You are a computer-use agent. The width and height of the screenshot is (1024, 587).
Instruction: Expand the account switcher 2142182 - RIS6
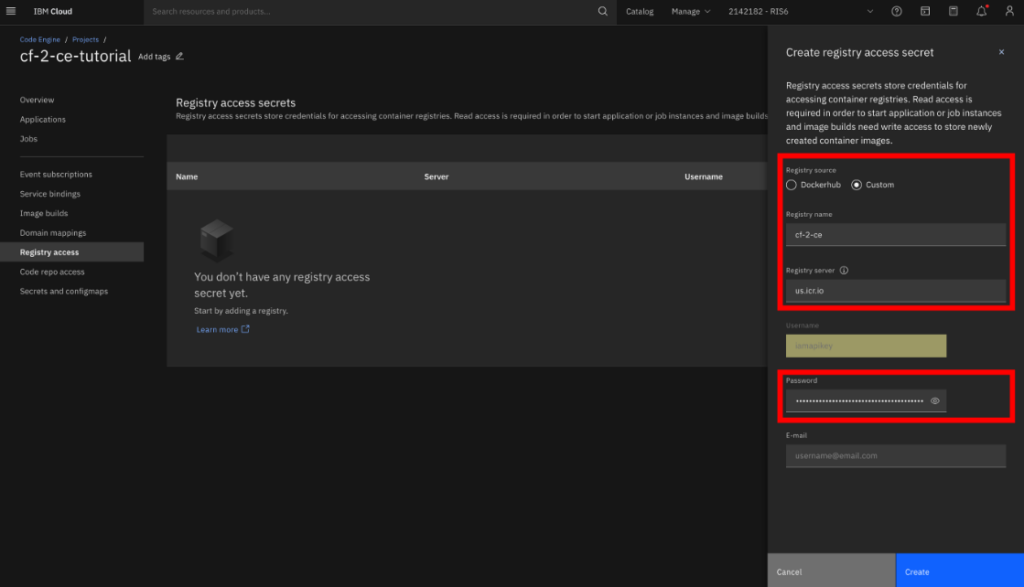point(801,11)
